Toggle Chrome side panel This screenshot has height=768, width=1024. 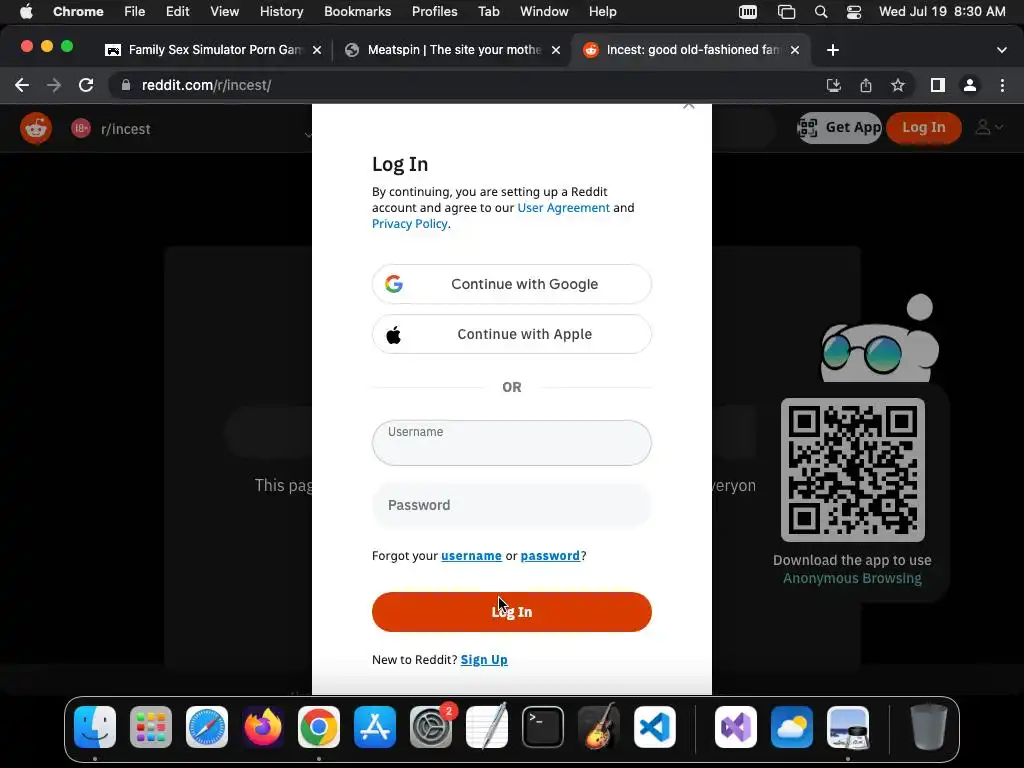(938, 85)
